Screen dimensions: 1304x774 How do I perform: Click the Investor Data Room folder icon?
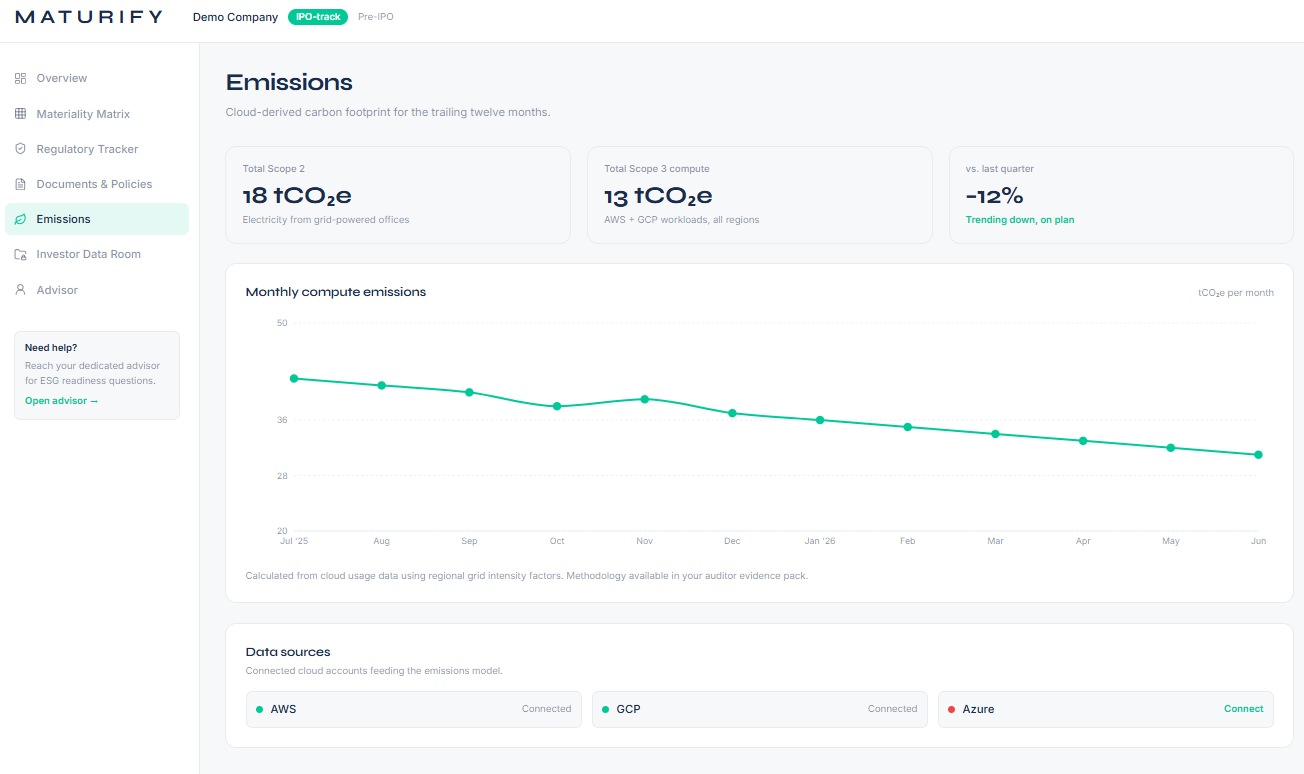(x=20, y=254)
